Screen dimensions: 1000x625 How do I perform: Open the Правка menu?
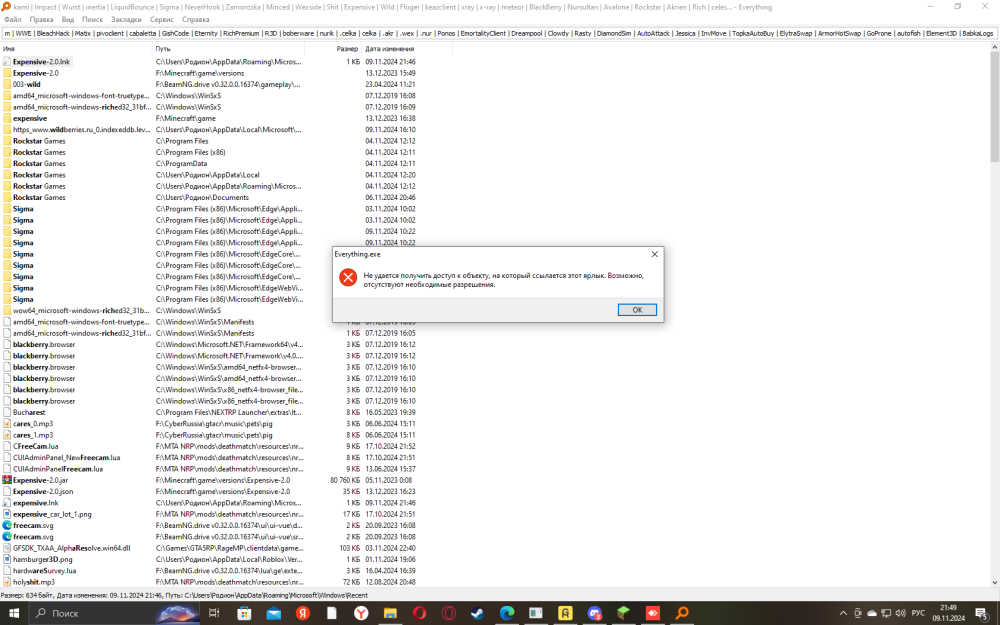coord(41,19)
